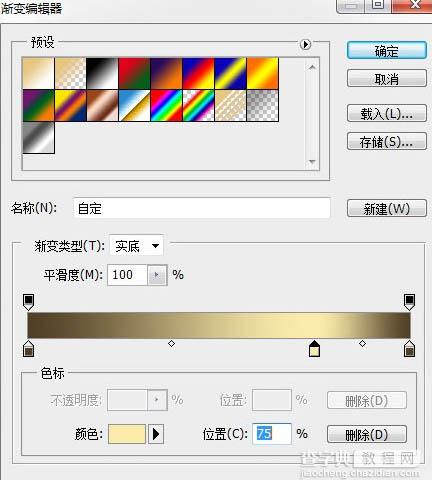The height and width of the screenshot is (480, 432).
Task: Choose the fully transparent checkerboard preset
Action: [262, 105]
